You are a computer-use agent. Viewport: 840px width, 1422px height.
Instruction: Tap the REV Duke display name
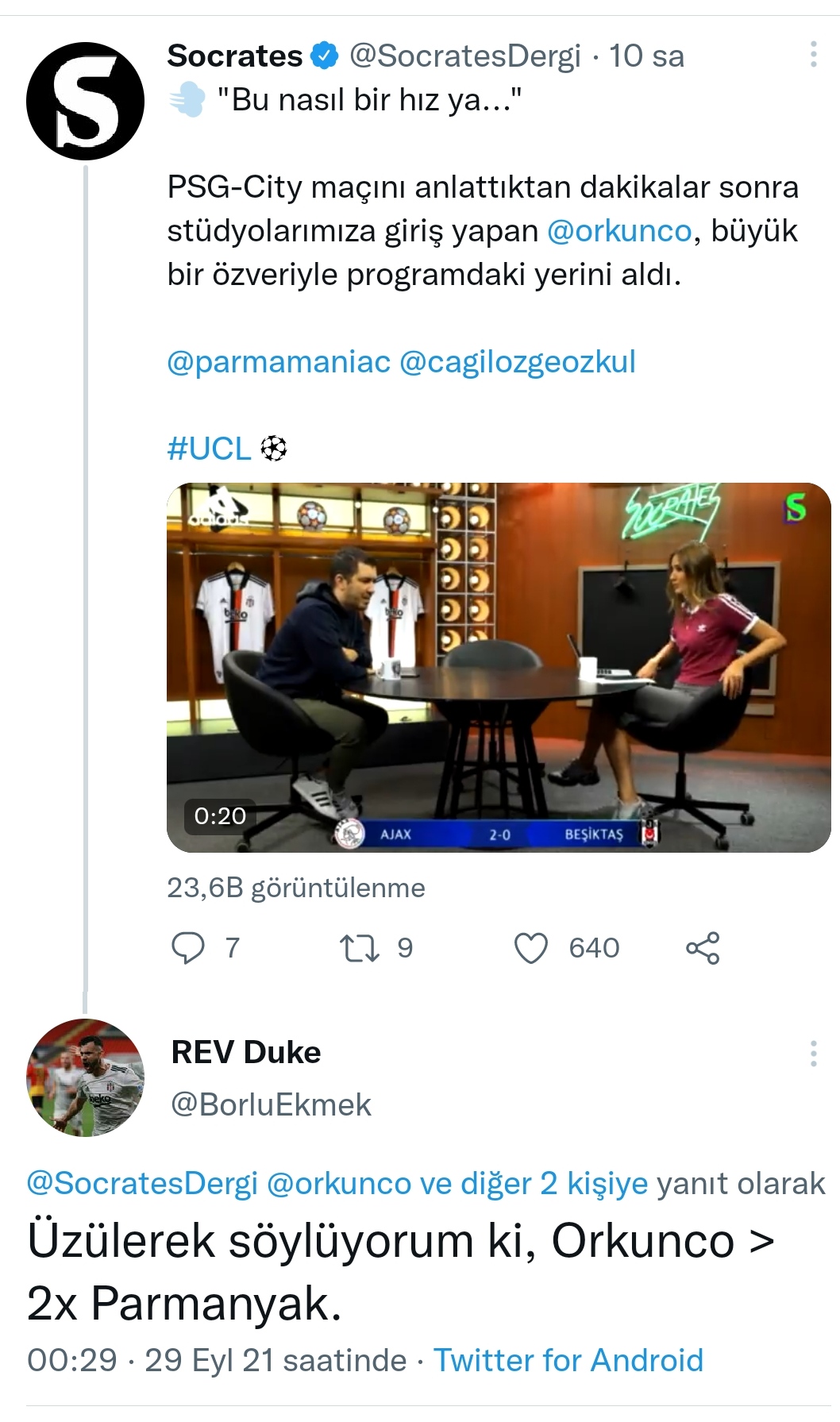pyautogui.click(x=246, y=1052)
